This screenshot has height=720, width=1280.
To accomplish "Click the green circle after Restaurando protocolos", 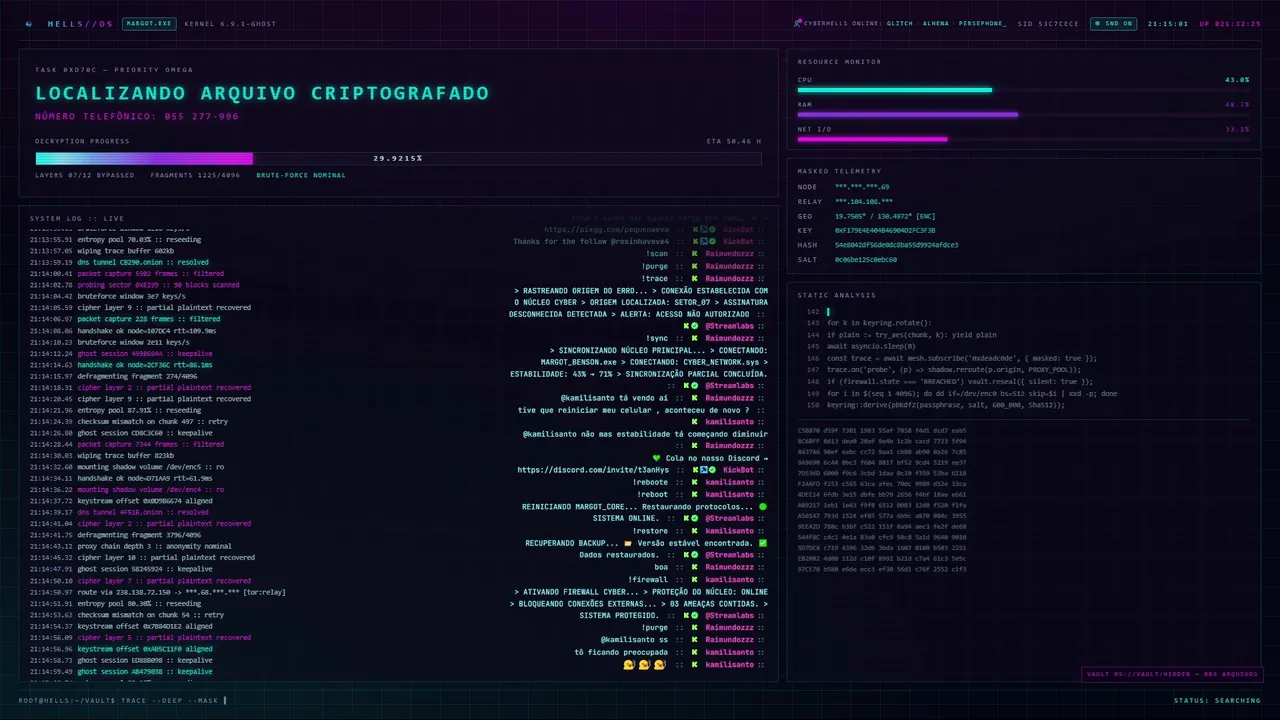I will pos(763,507).
